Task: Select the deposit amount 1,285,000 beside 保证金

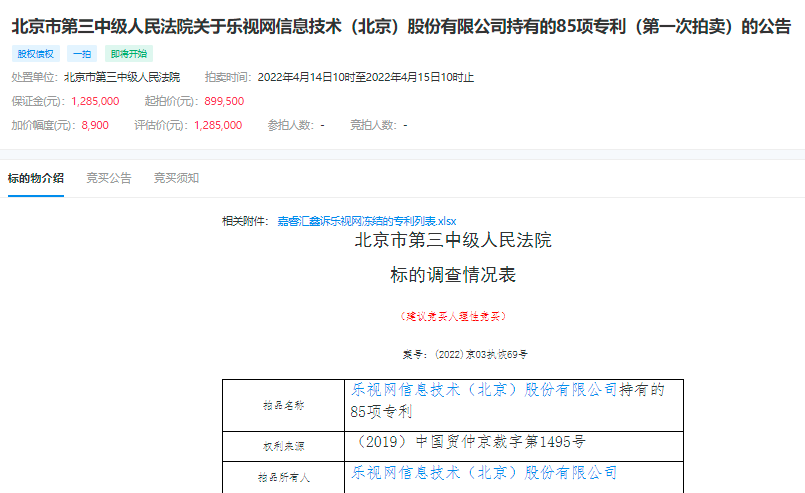Action: click(x=95, y=101)
